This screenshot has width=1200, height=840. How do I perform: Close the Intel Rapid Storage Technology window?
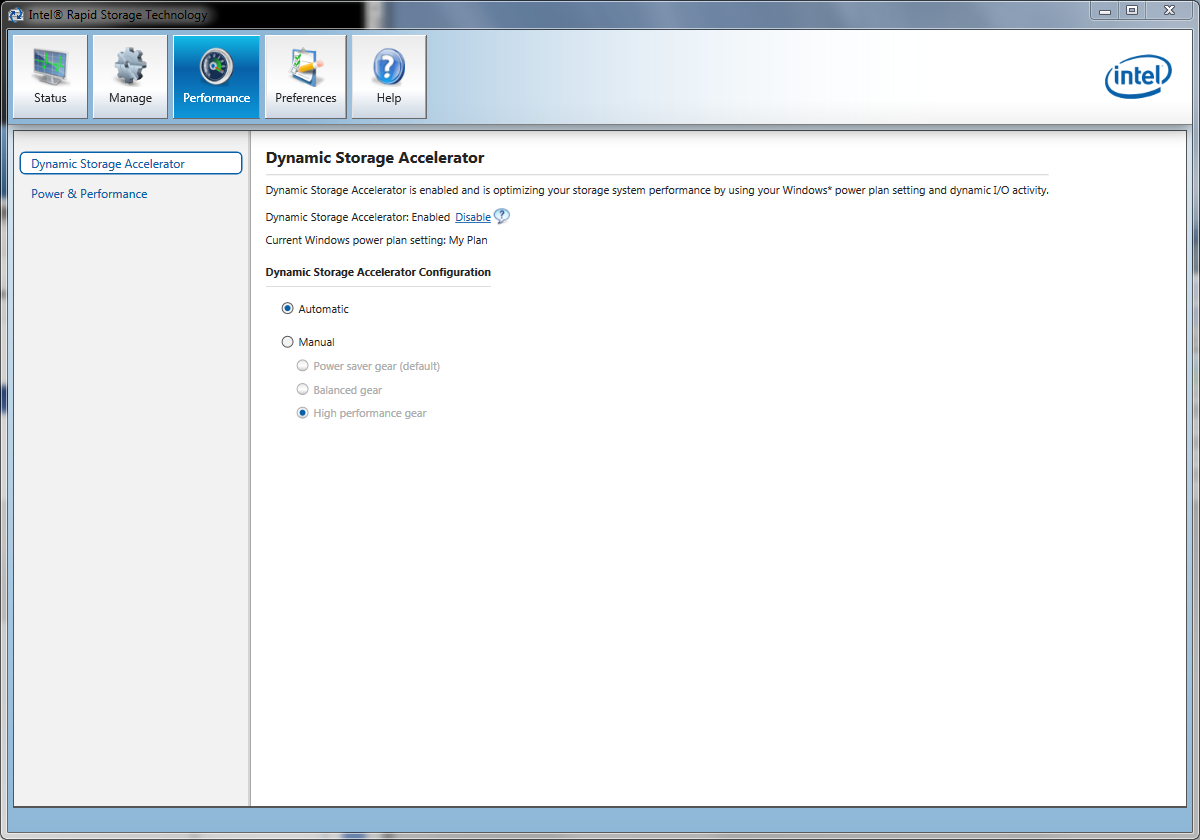click(1168, 10)
